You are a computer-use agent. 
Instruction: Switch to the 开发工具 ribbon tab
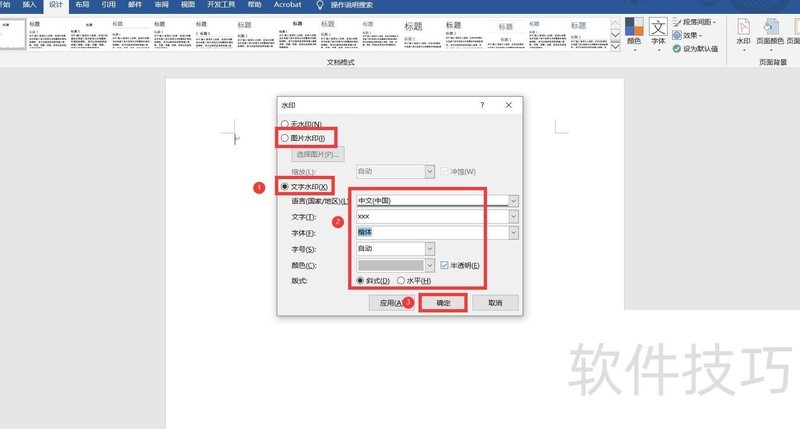coord(221,5)
